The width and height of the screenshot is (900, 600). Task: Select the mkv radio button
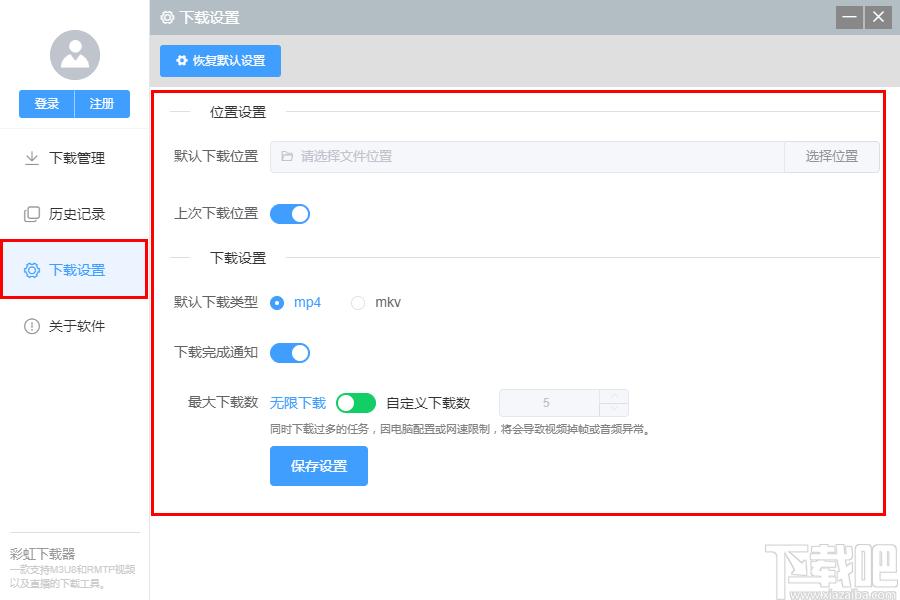358,303
